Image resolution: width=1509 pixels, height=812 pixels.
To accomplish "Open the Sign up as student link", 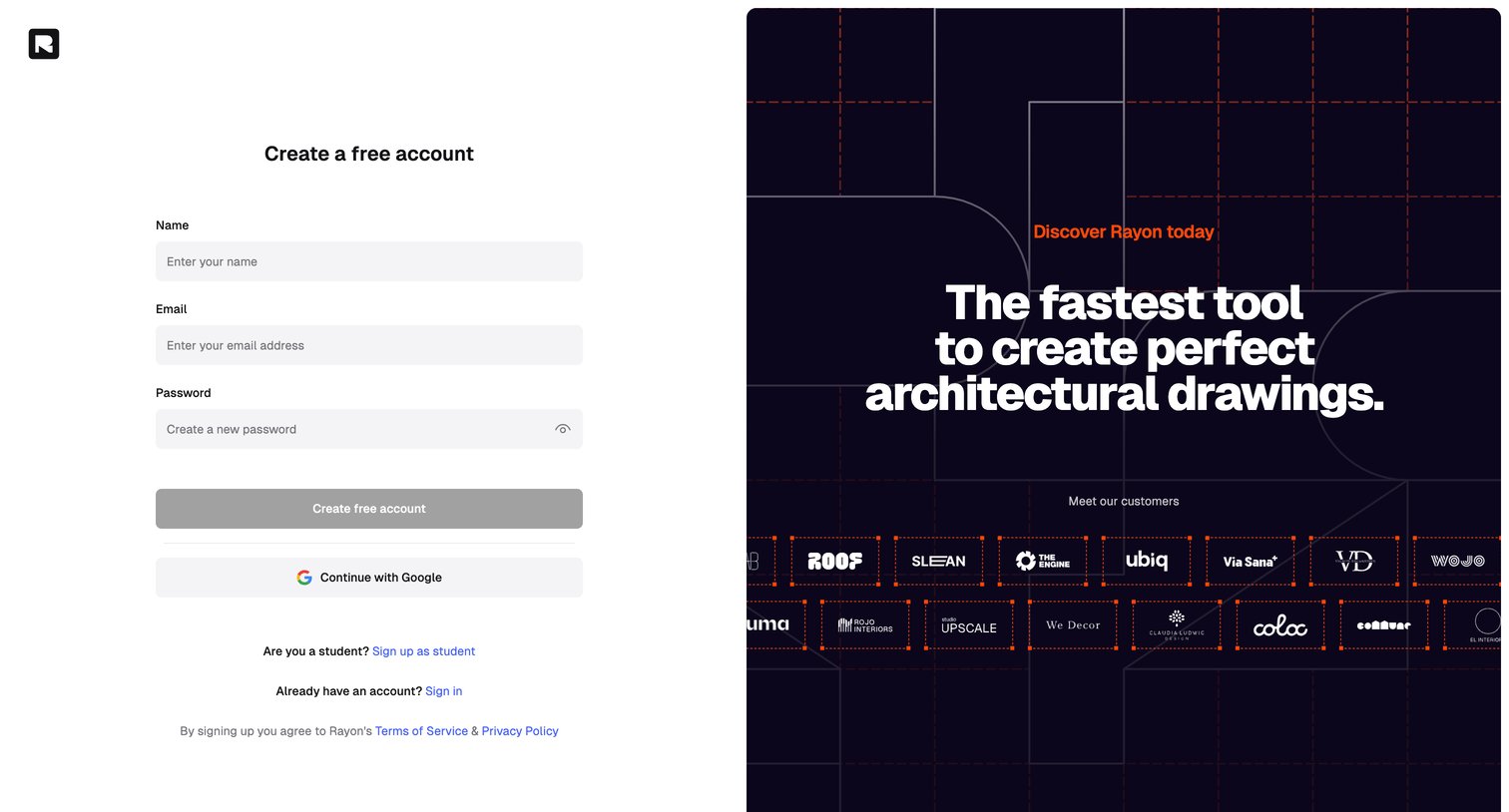I will 423,651.
